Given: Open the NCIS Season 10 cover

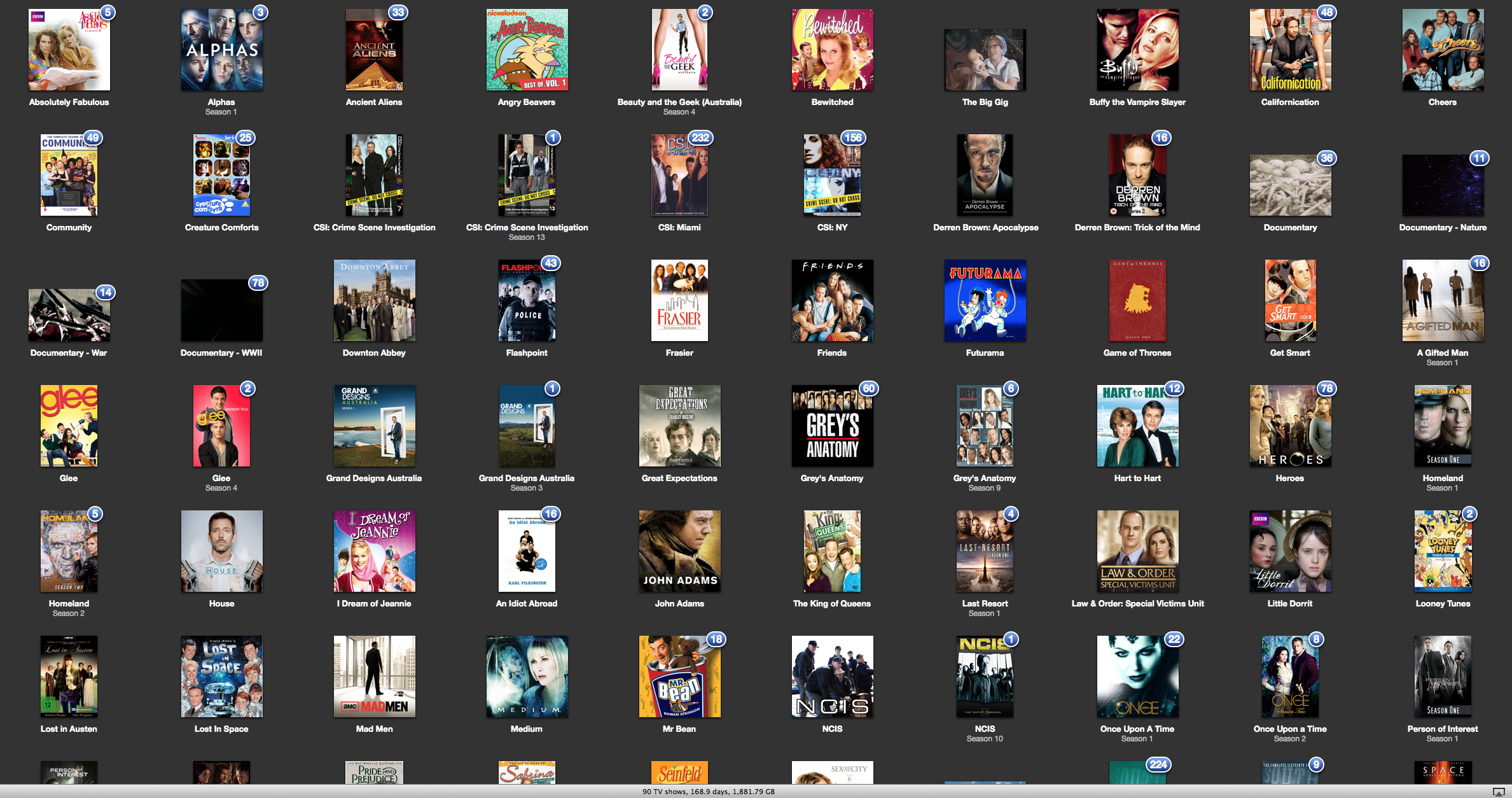Looking at the screenshot, I should click(x=985, y=676).
